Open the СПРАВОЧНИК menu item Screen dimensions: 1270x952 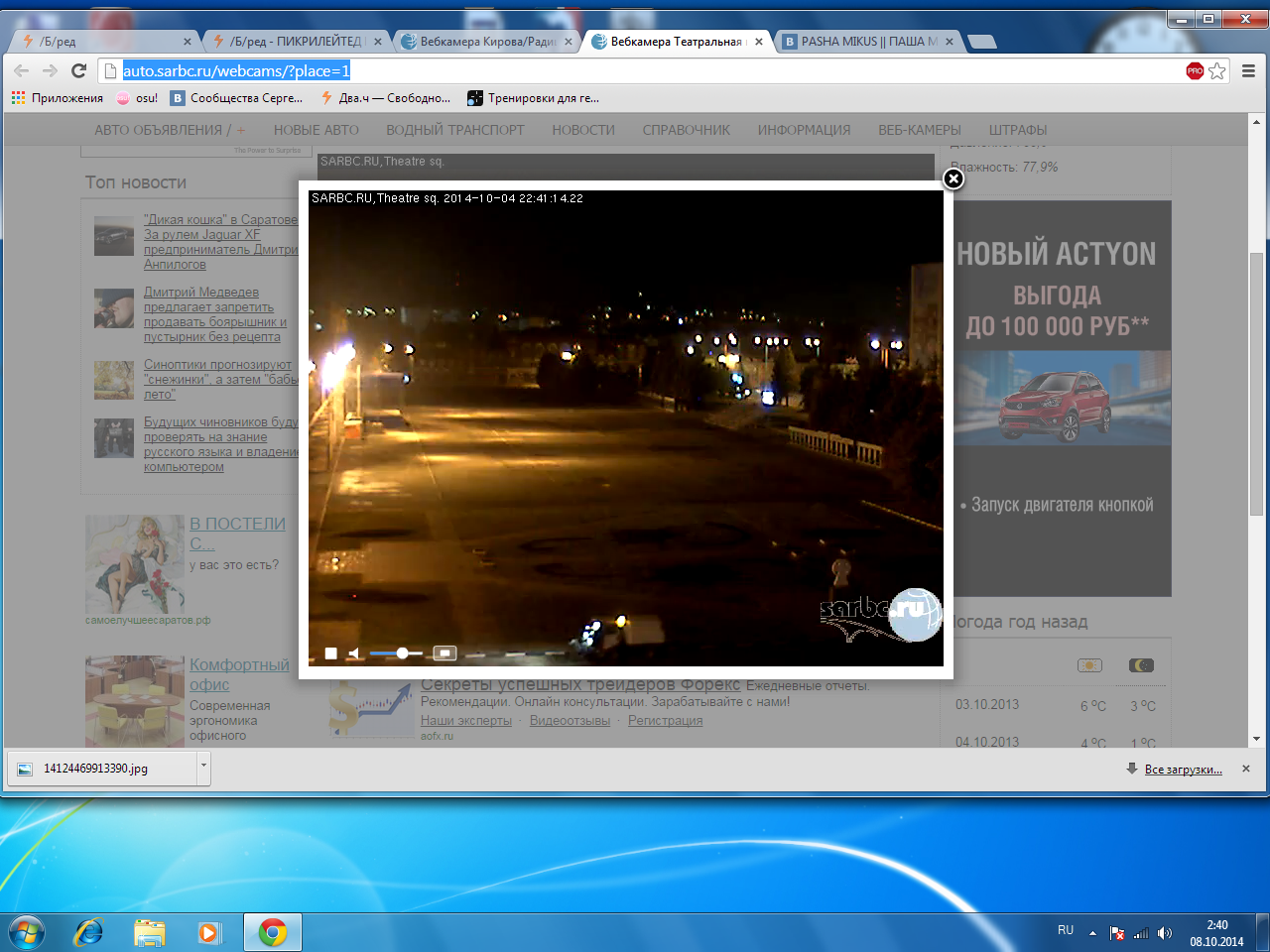pos(687,130)
